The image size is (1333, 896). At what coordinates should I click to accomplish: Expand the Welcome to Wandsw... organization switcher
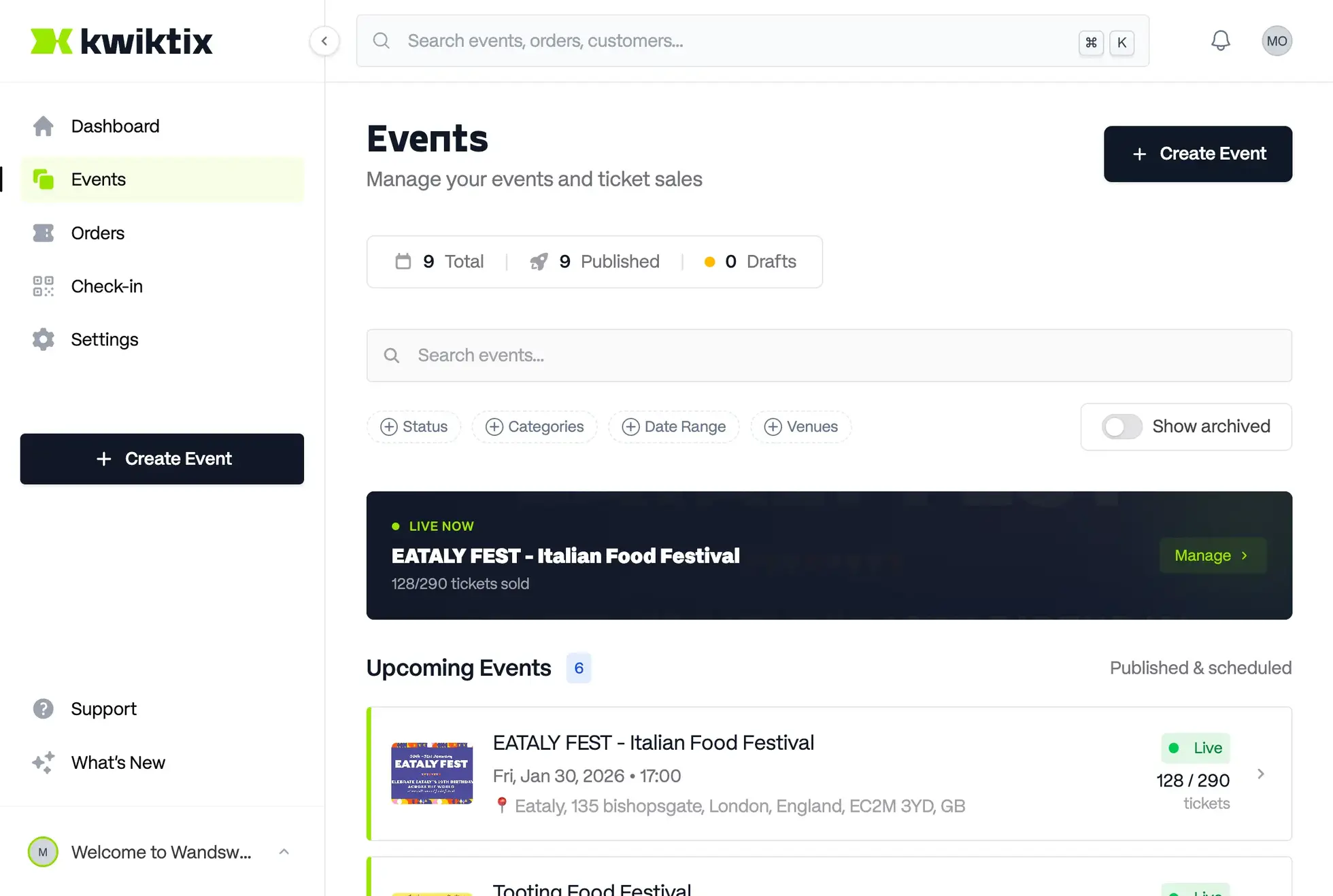coord(162,852)
